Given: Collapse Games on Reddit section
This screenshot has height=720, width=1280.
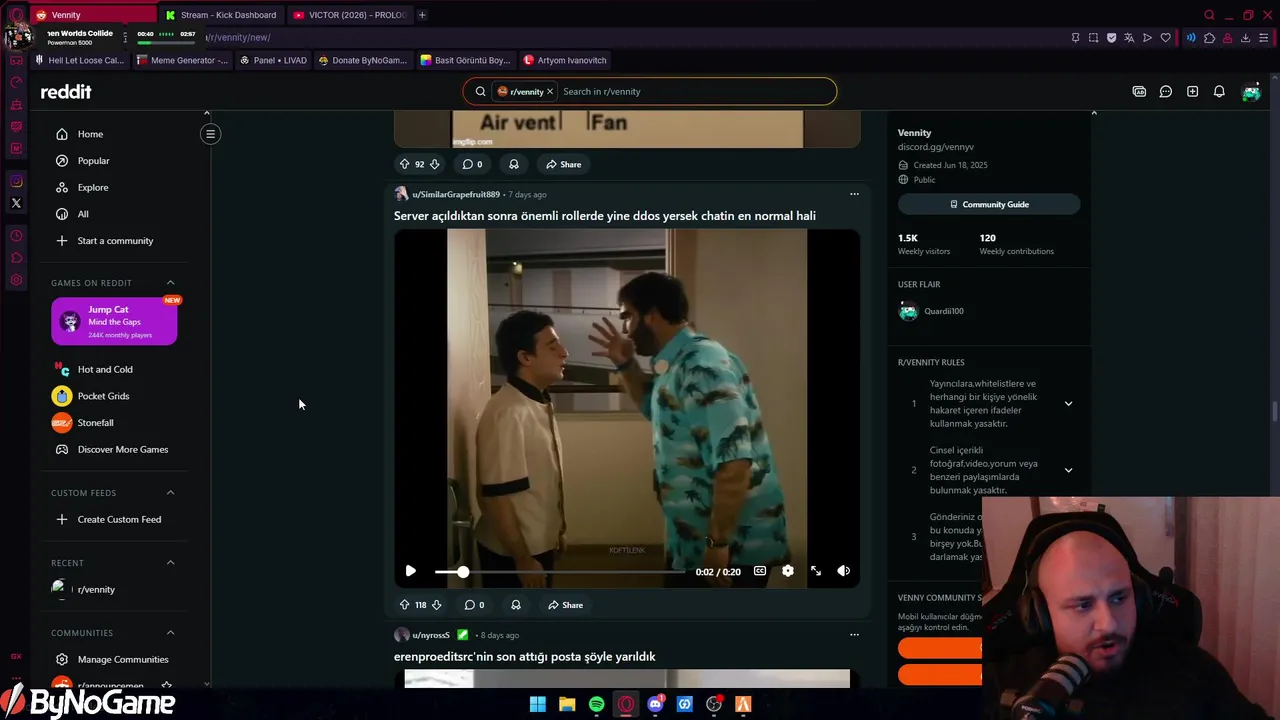Looking at the screenshot, I should click(x=170, y=283).
